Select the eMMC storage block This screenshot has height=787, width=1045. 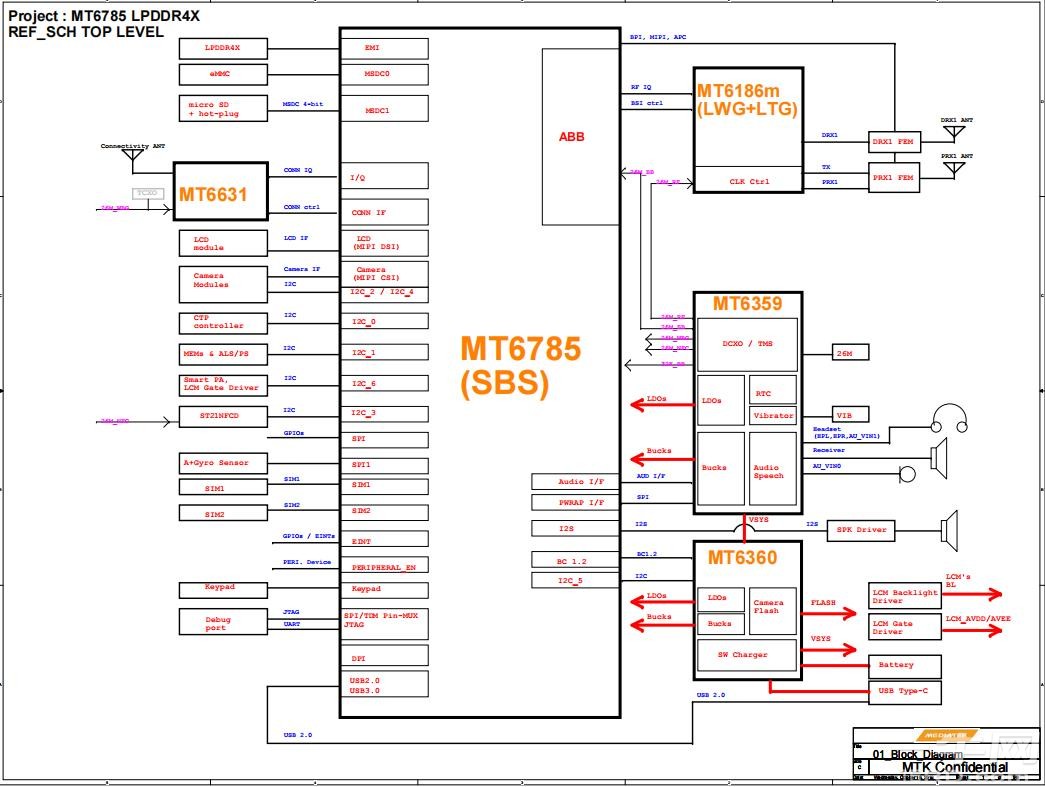pyautogui.click(x=222, y=74)
